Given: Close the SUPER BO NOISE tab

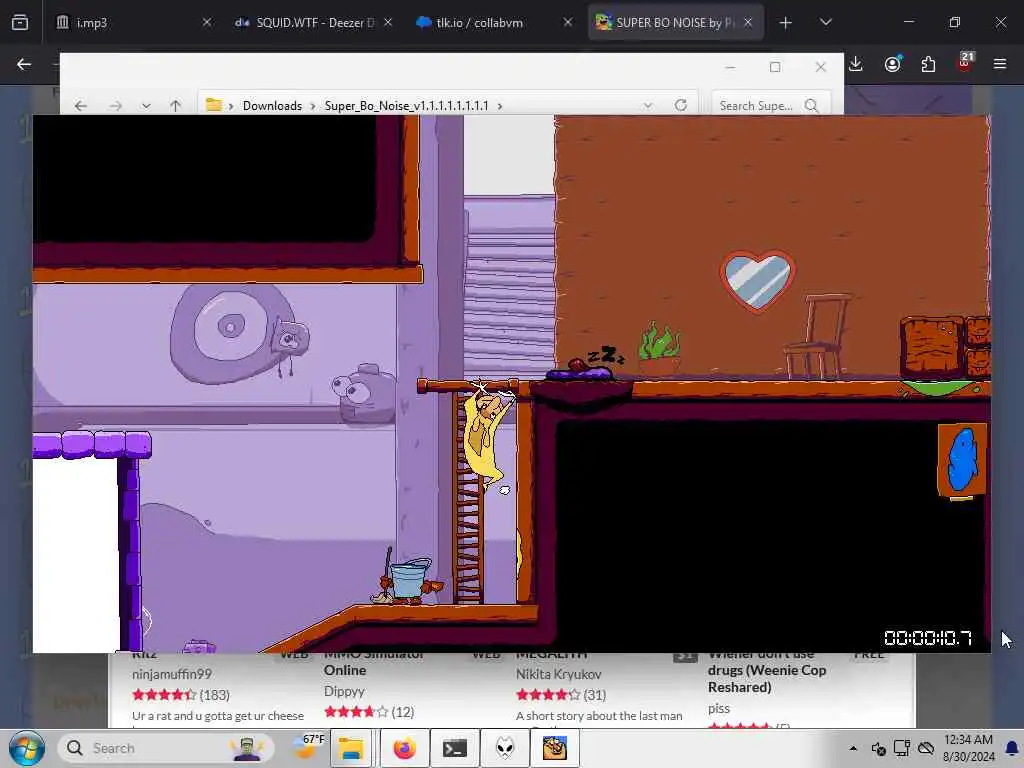Looking at the screenshot, I should coord(748,22).
